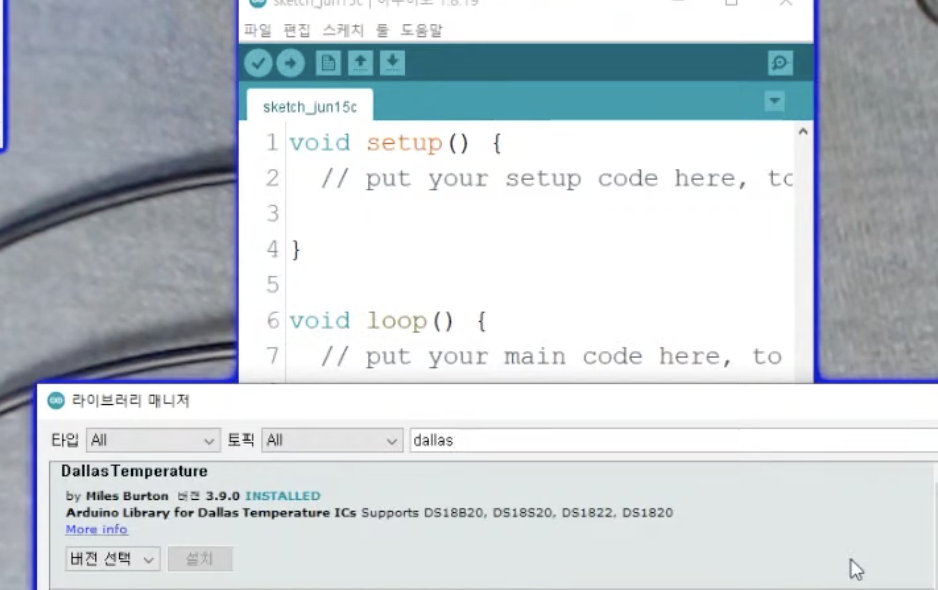Click the dallas search field
Screen dimensions: 938x590
pos(674,440)
